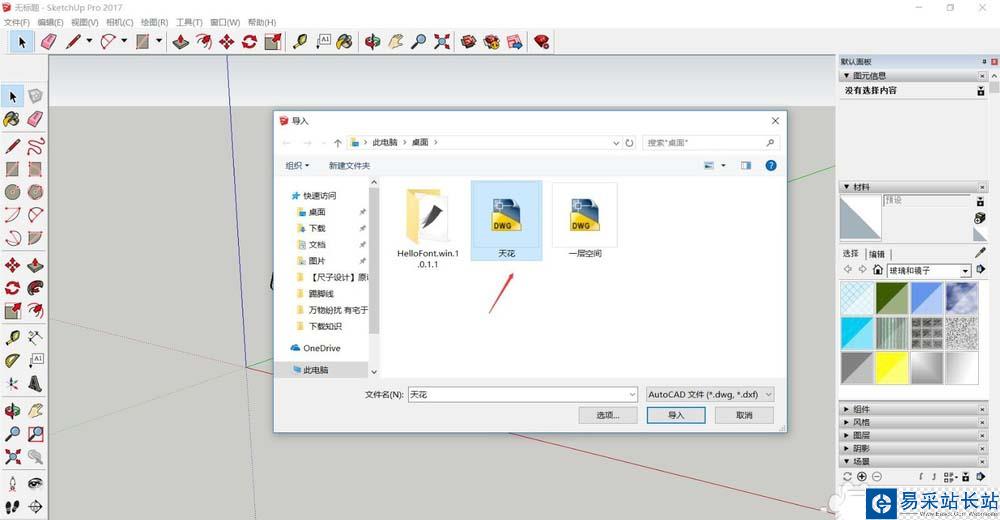Go to materials home (In Model) icon
The image size is (1000, 520).
click(878, 270)
